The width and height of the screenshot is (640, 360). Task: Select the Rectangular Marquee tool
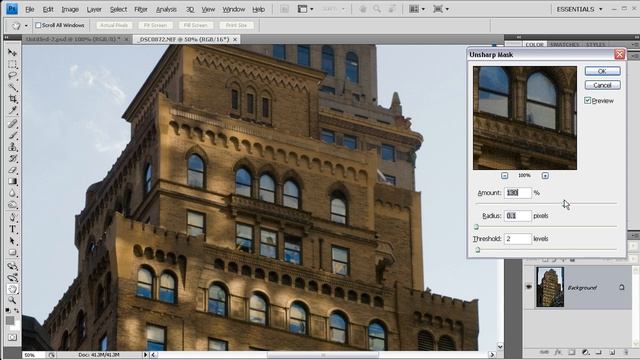pos(12,64)
